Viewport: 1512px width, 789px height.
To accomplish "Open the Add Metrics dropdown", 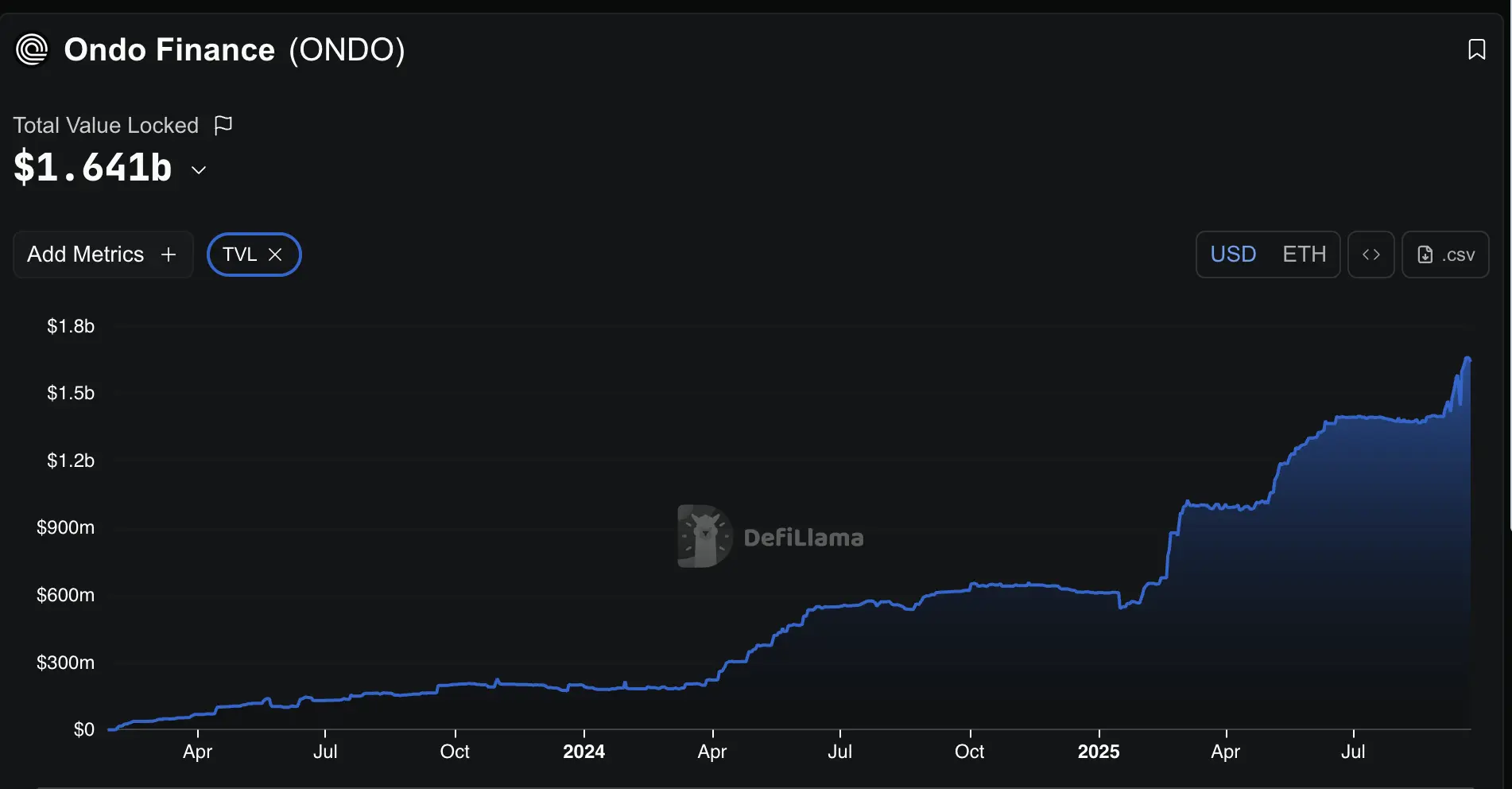I will (86, 255).
